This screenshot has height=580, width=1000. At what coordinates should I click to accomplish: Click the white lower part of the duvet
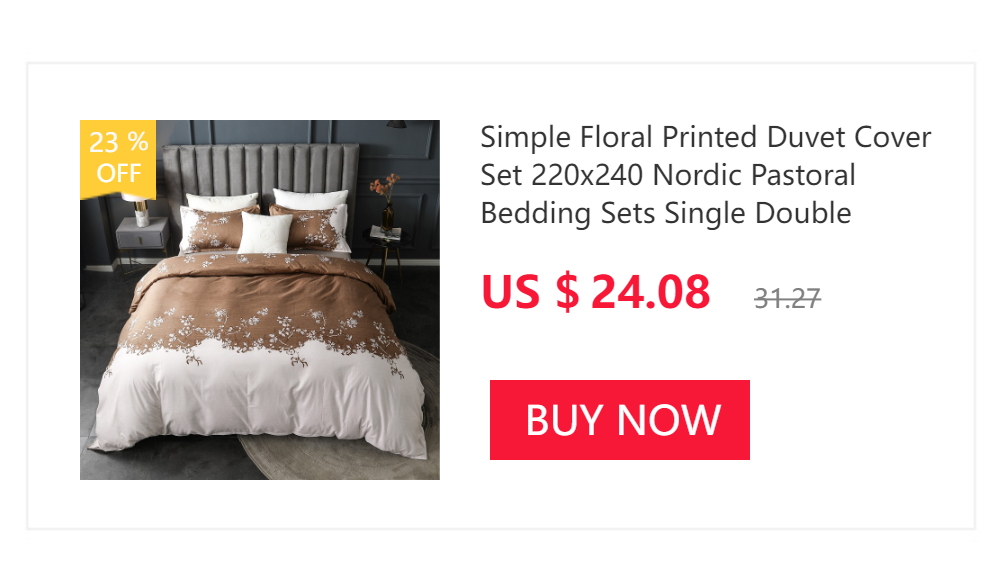tap(261, 402)
